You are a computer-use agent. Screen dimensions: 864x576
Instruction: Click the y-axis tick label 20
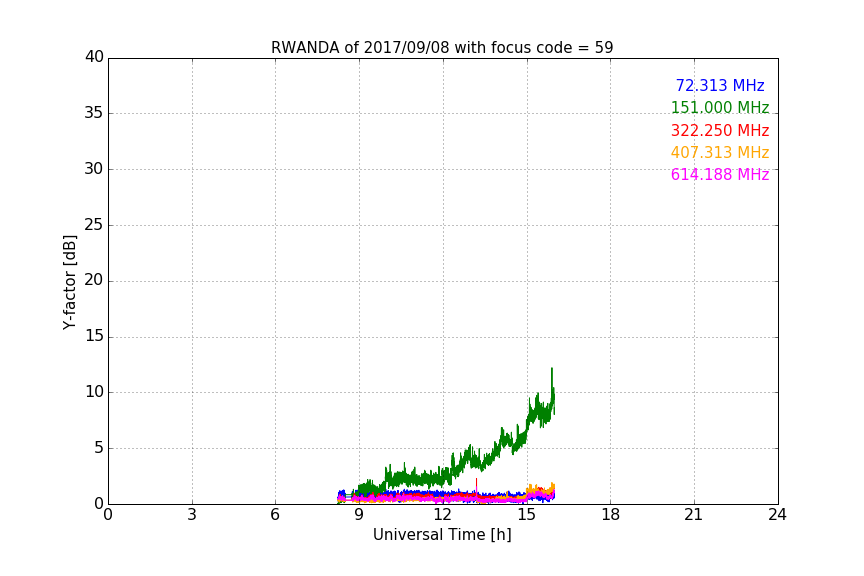[94, 281]
